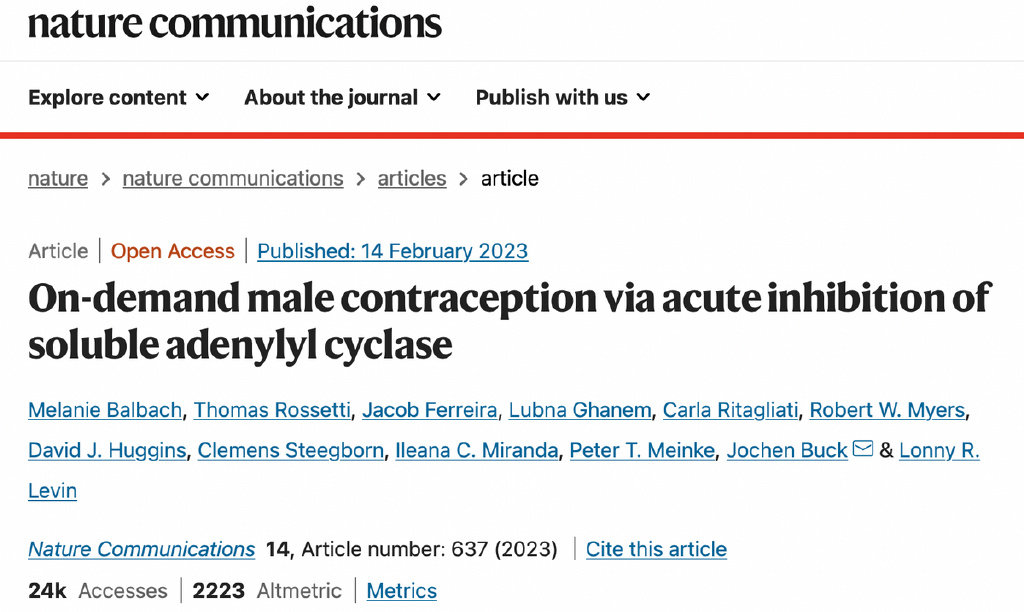Expand the Explore content menu
Viewport: 1024px width, 612px height.
pos(119,97)
